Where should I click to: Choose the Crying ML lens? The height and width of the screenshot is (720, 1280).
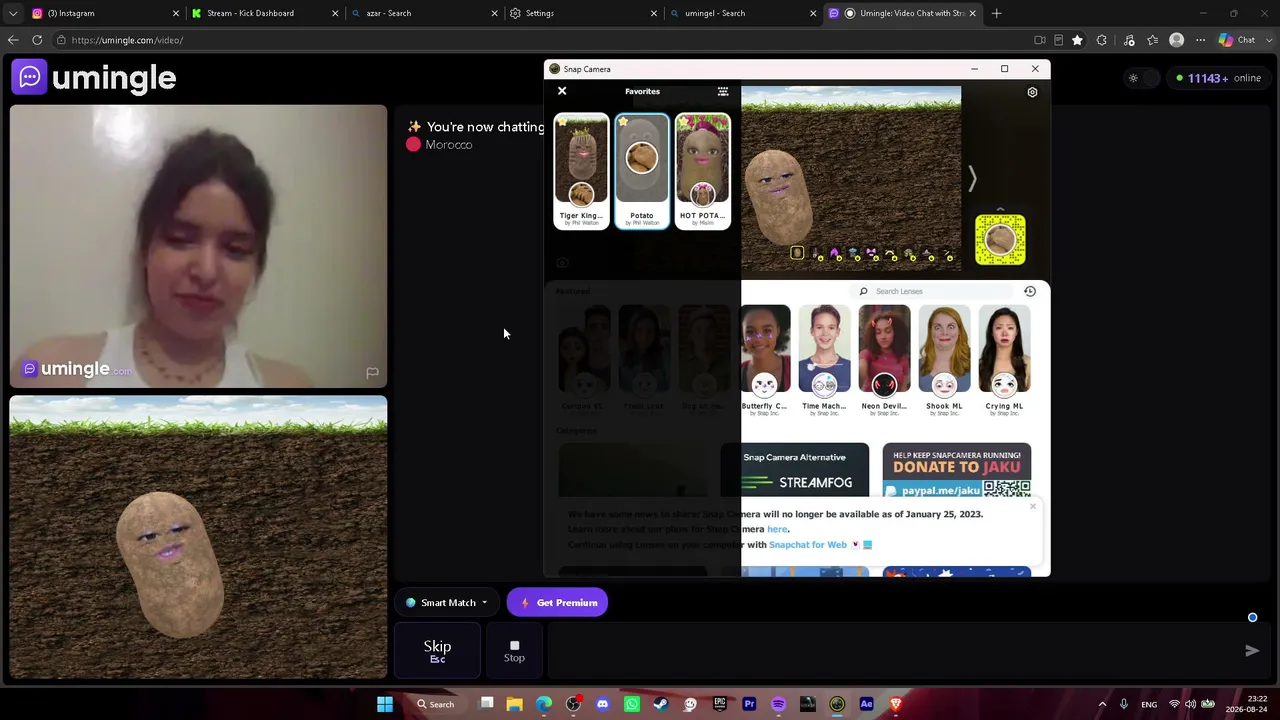point(1004,360)
